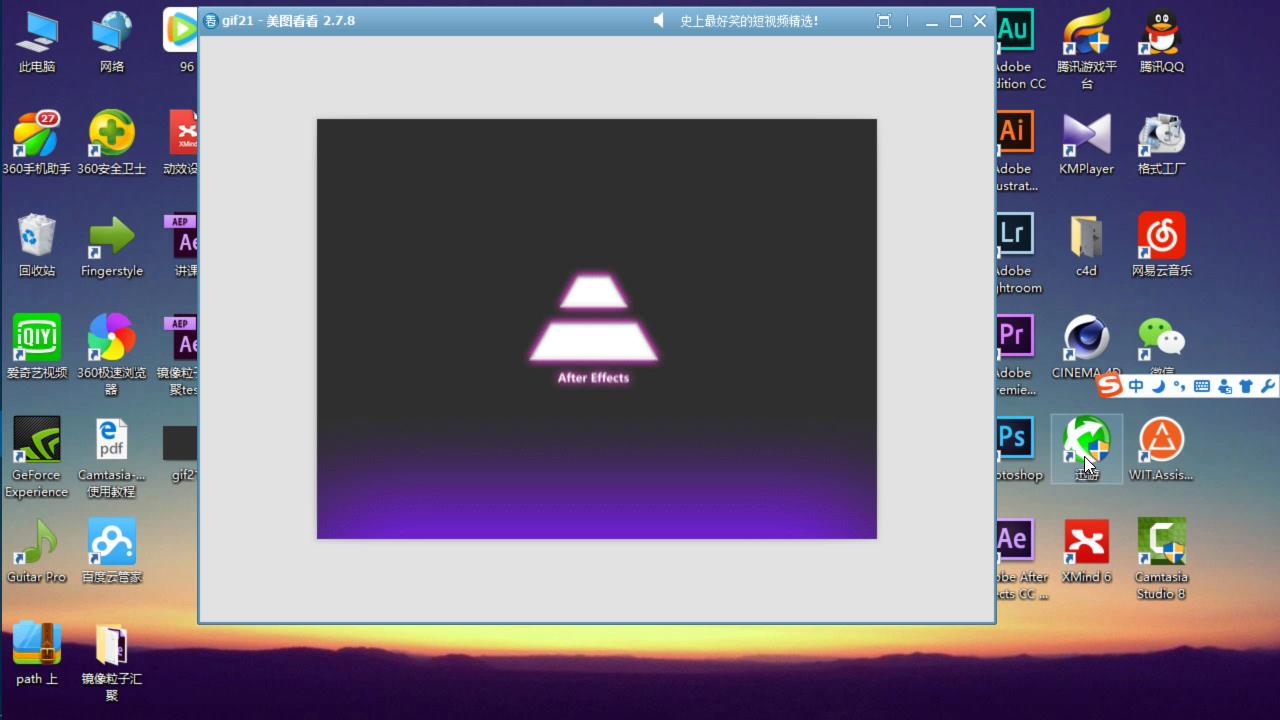Select the 讲课 AEP file behind the viewer
This screenshot has width=1280, height=720.
click(181, 245)
